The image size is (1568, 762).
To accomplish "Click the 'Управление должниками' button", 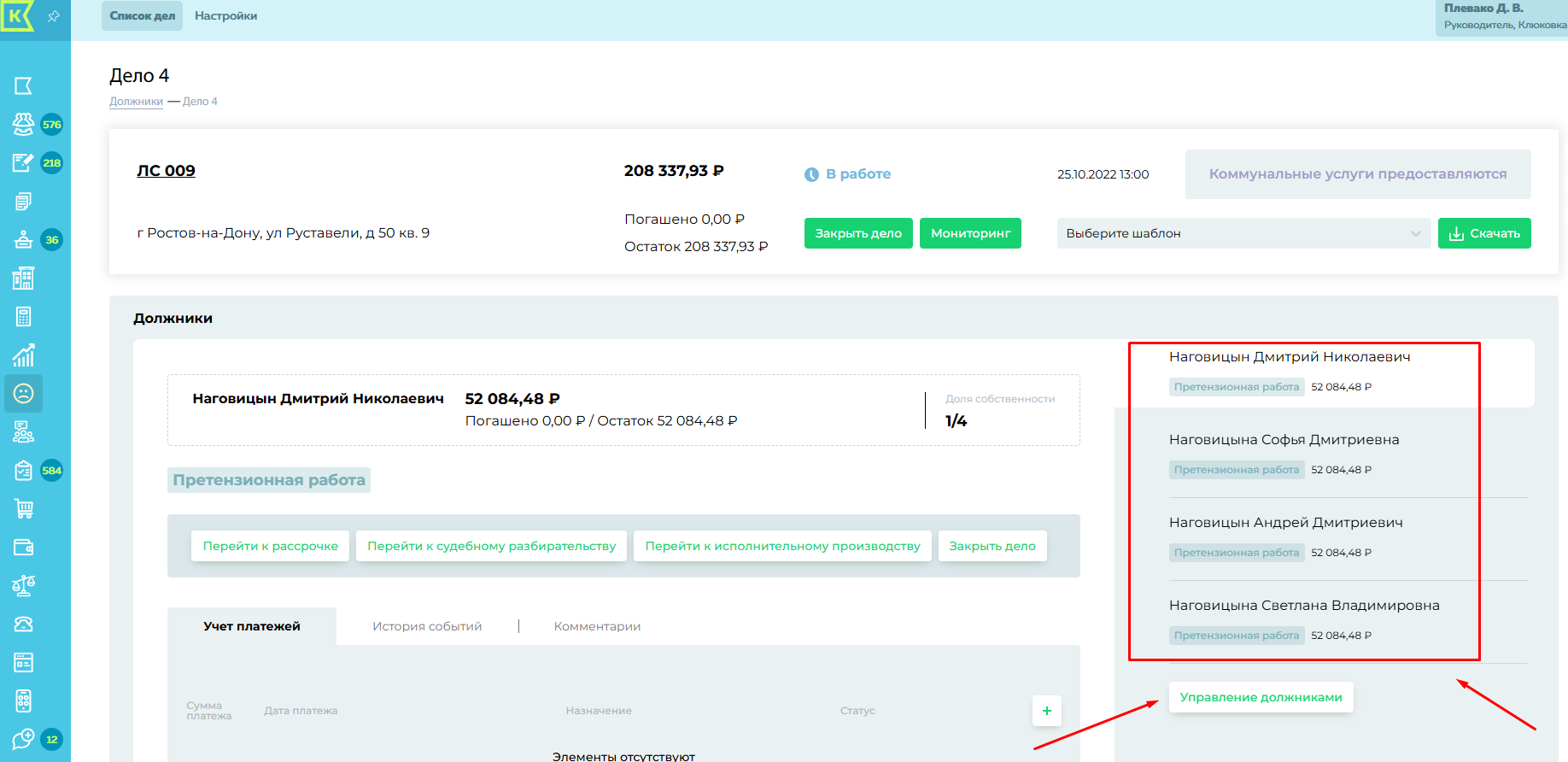I will pyautogui.click(x=1261, y=697).
